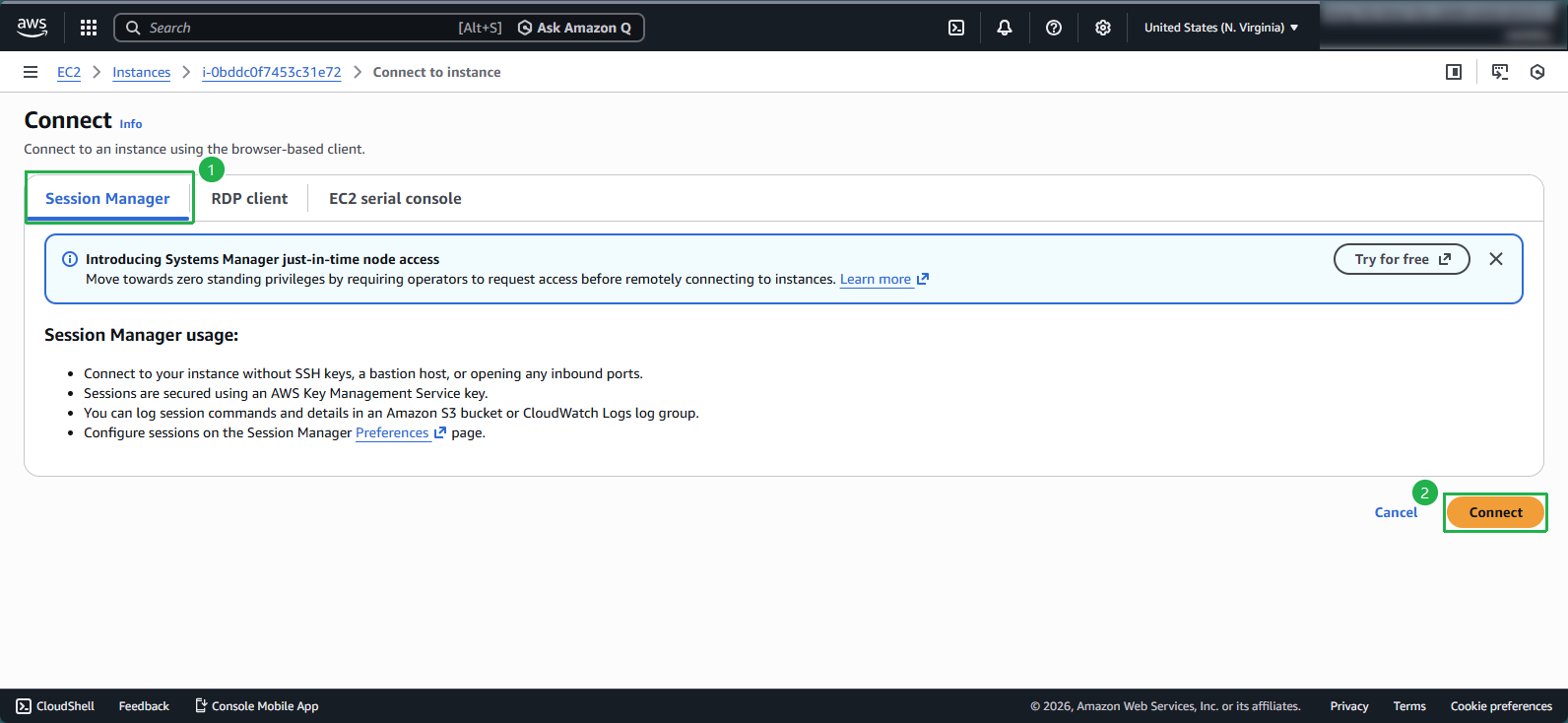Open CloudShell in the footer bar

(56, 706)
